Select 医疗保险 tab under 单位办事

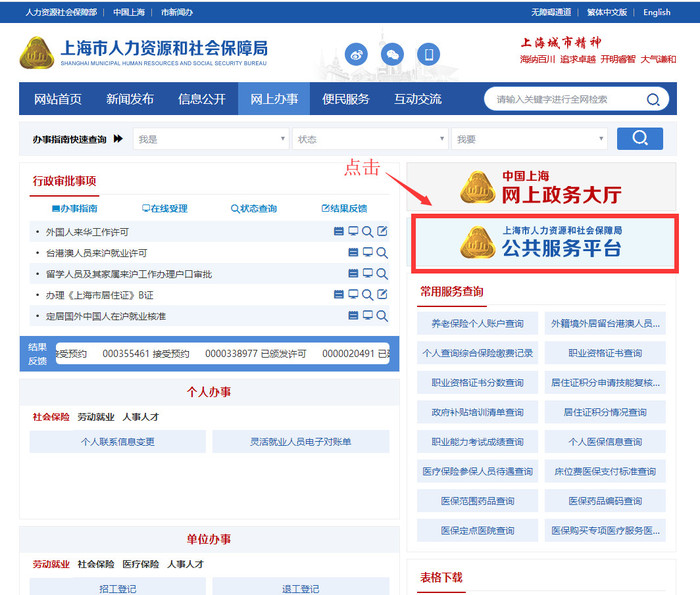(141, 564)
